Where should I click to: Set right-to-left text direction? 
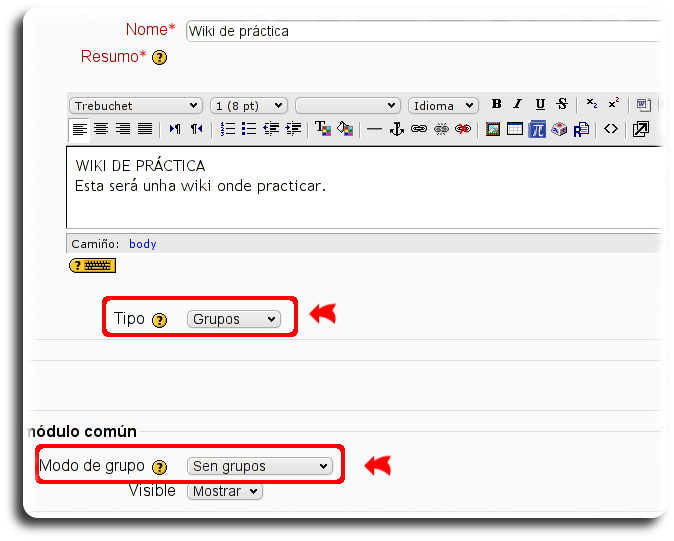tap(196, 129)
